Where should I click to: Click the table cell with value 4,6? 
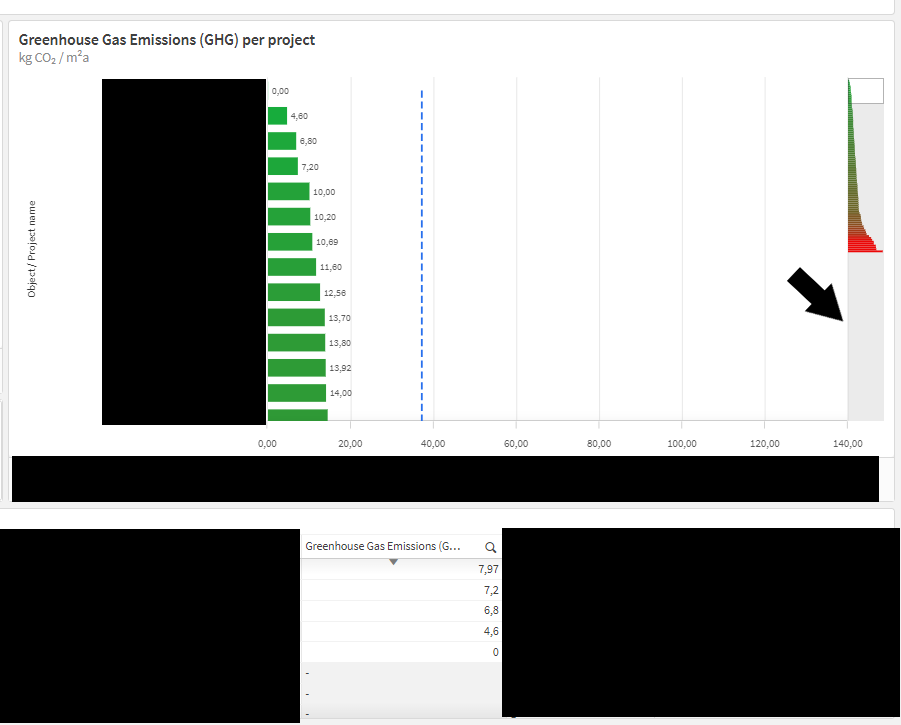401,631
